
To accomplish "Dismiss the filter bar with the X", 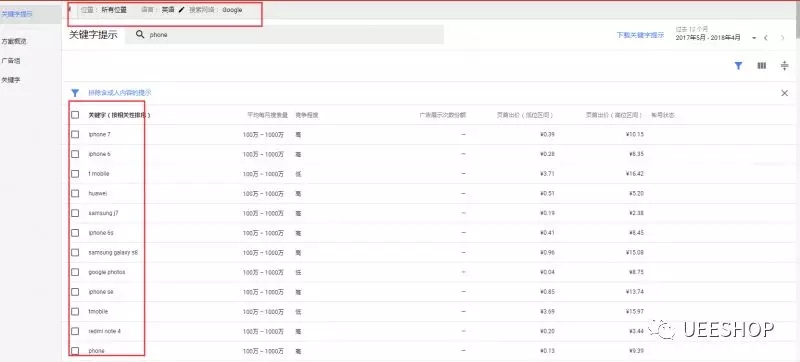I will [785, 93].
